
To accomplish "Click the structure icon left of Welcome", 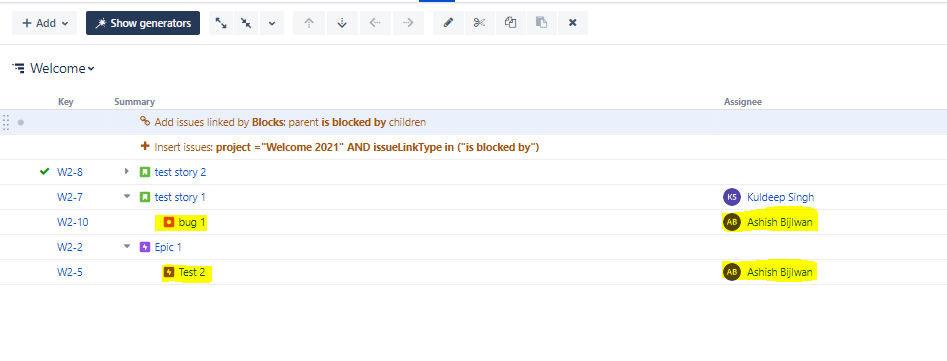I will pyautogui.click(x=19, y=68).
